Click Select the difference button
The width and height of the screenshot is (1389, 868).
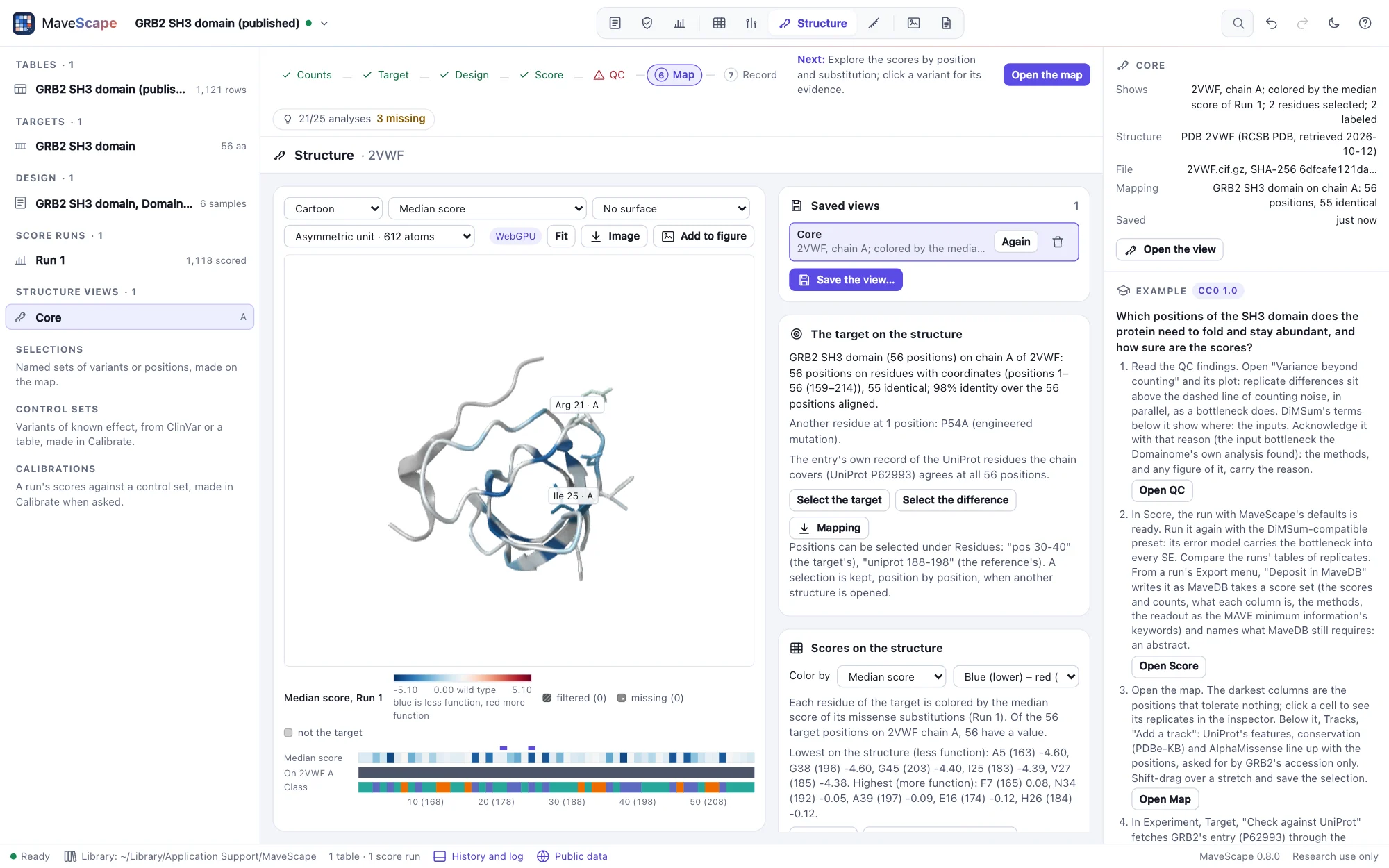coord(955,500)
